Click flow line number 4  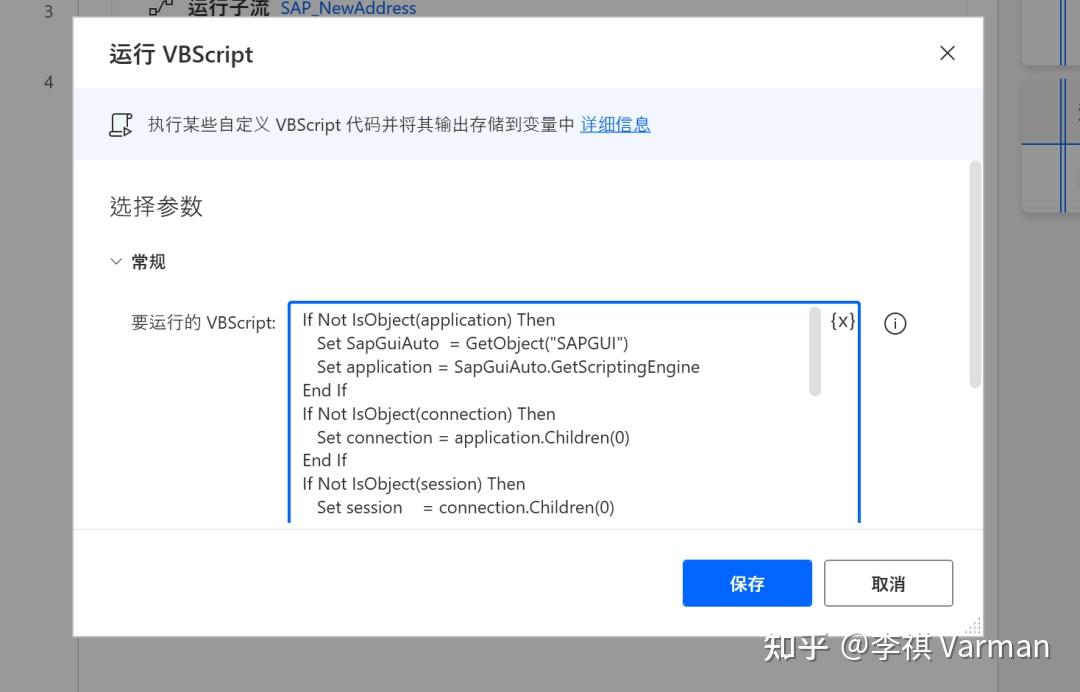48,82
